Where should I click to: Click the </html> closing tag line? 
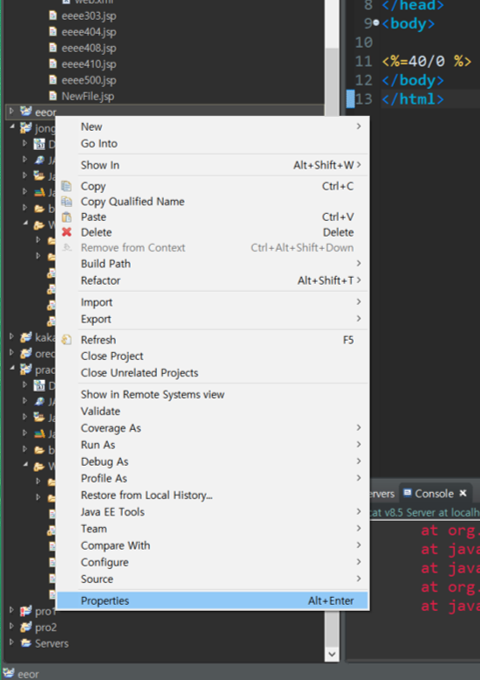tap(412, 99)
